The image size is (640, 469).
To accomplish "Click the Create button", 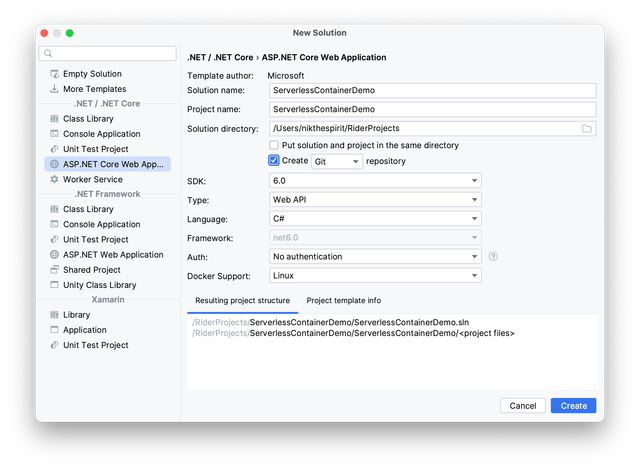I will pyautogui.click(x=573, y=406).
